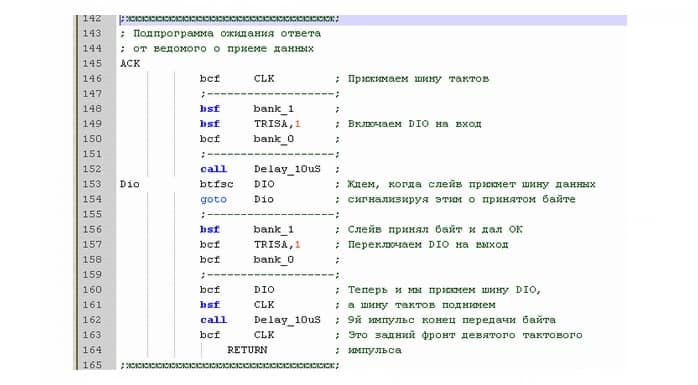Click the goto keyword on line 154
The image size is (698, 385).
(x=213, y=200)
